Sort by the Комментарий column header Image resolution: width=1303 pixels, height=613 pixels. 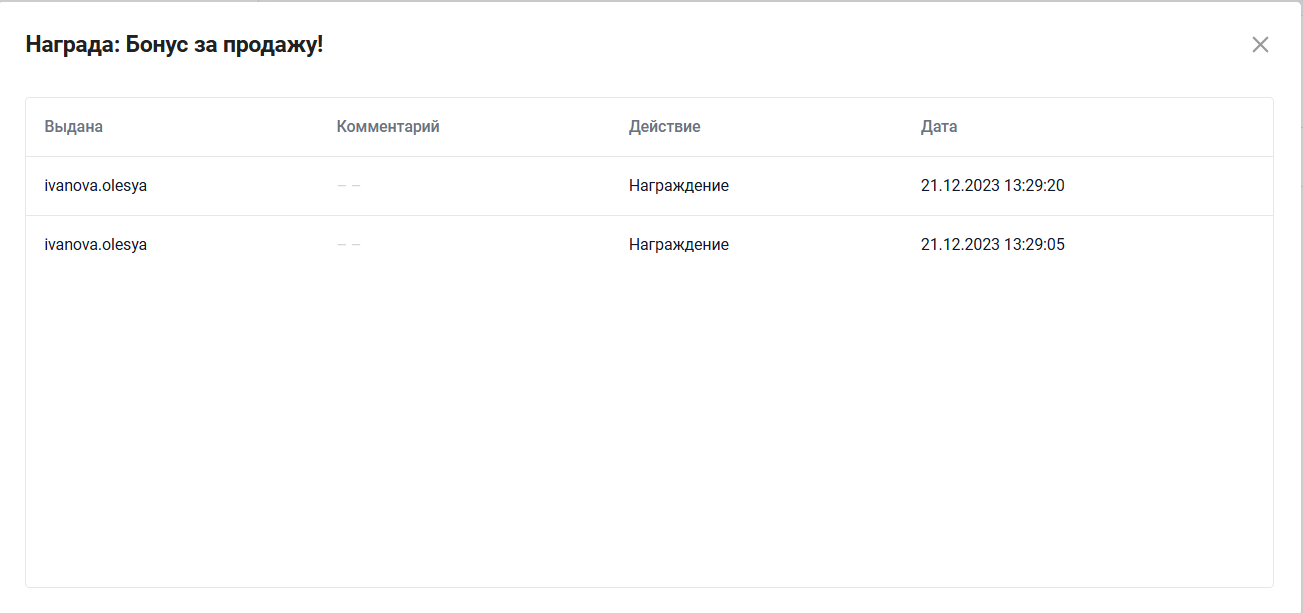(x=388, y=127)
